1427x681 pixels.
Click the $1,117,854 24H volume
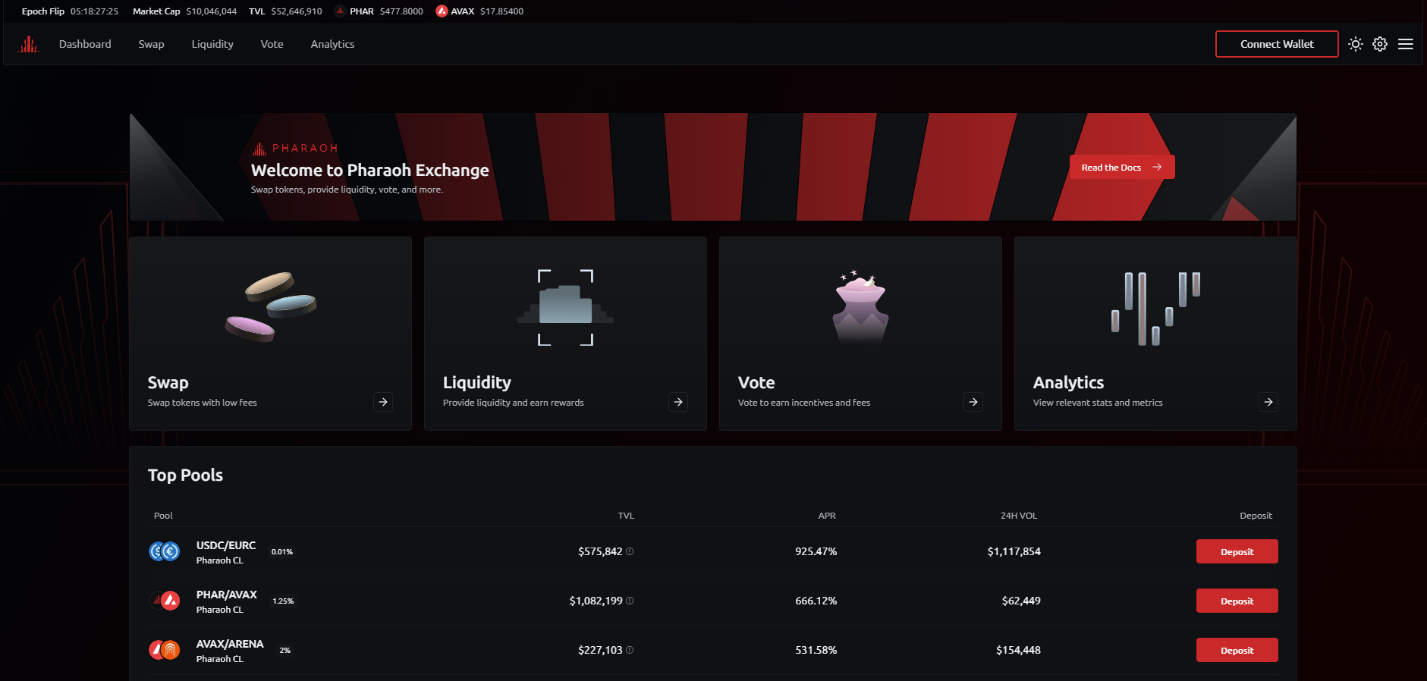pos(1014,551)
